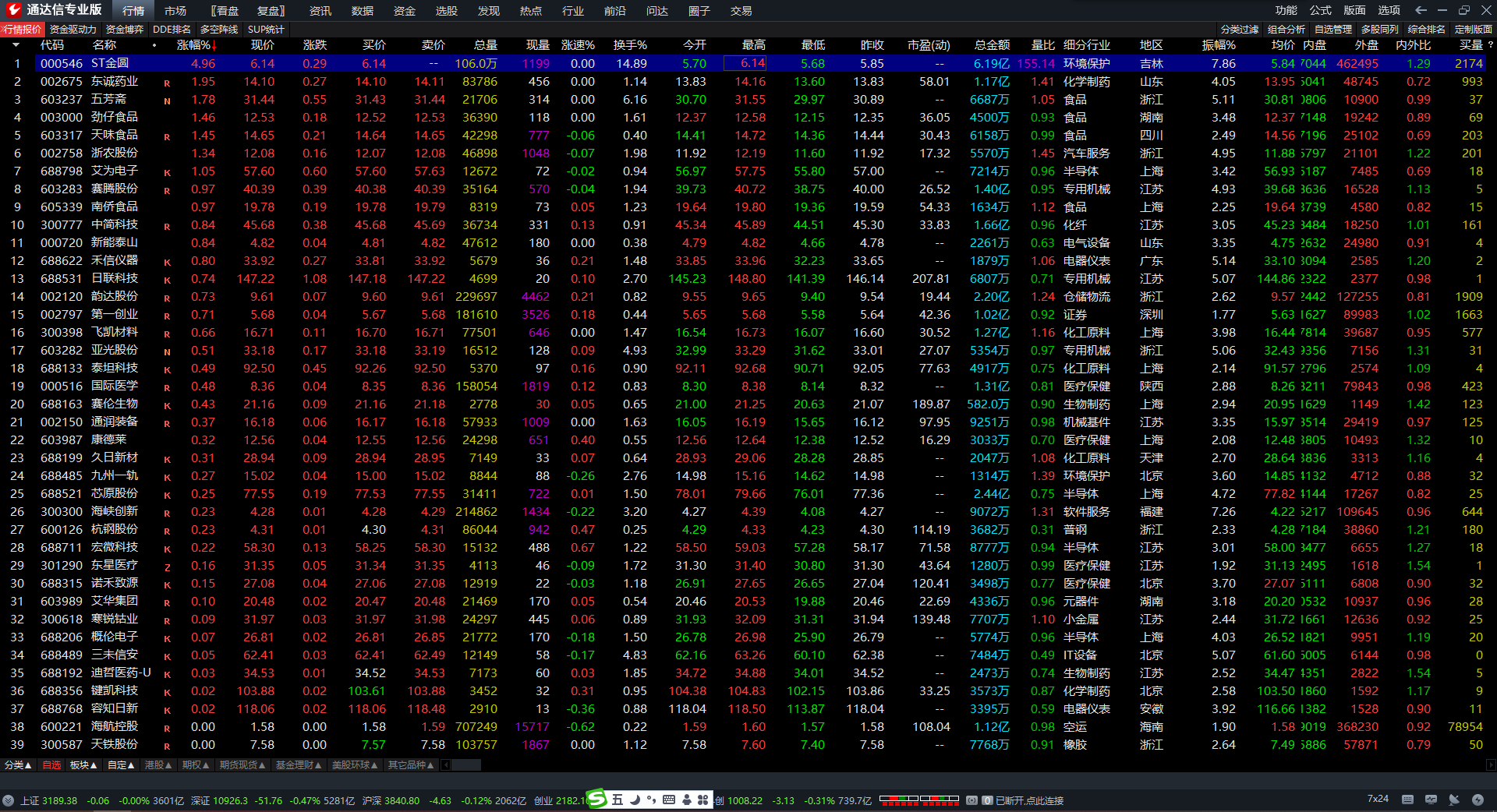The width and height of the screenshot is (1497, 812).
Task: Click the 分类过滤 button
Action: pos(1240,30)
